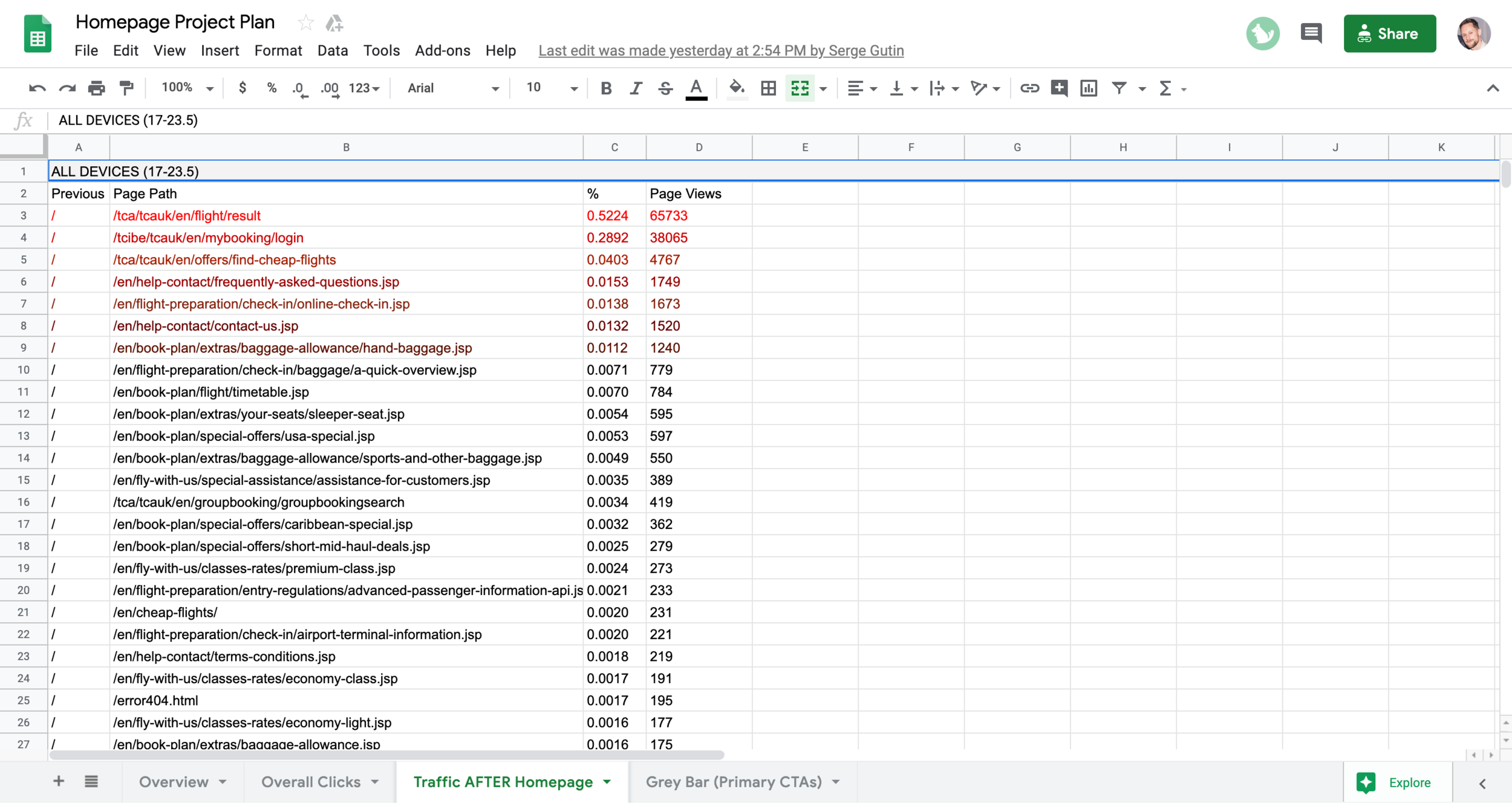Viewport: 1512px width, 806px height.
Task: Toggle the Merge cells button
Action: (x=800, y=88)
